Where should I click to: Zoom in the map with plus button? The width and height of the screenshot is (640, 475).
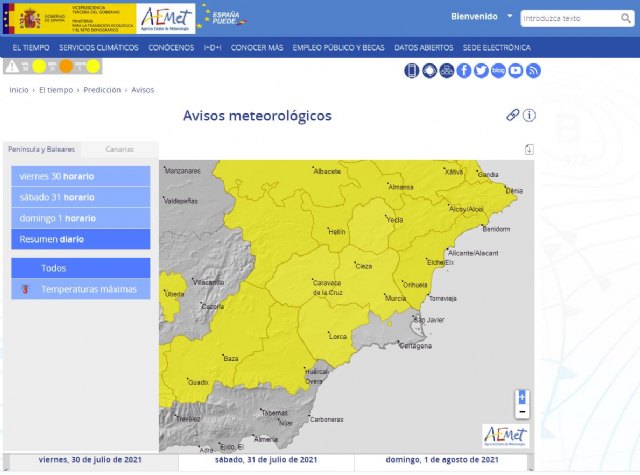tap(521, 397)
